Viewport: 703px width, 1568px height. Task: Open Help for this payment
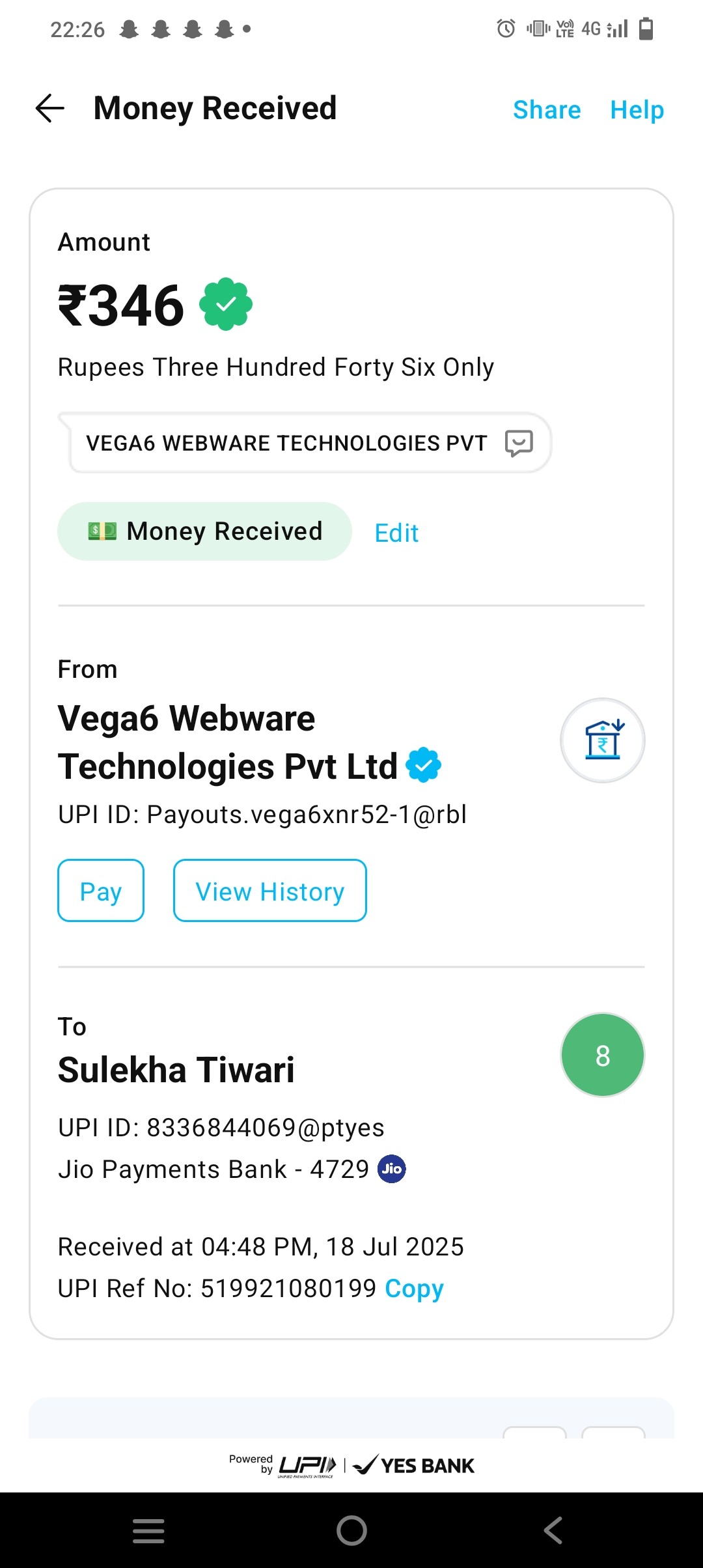pyautogui.click(x=637, y=110)
